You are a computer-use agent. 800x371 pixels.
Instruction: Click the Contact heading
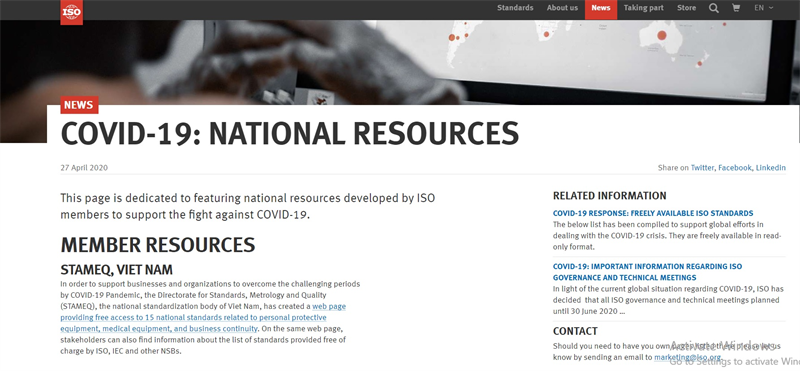coord(575,331)
